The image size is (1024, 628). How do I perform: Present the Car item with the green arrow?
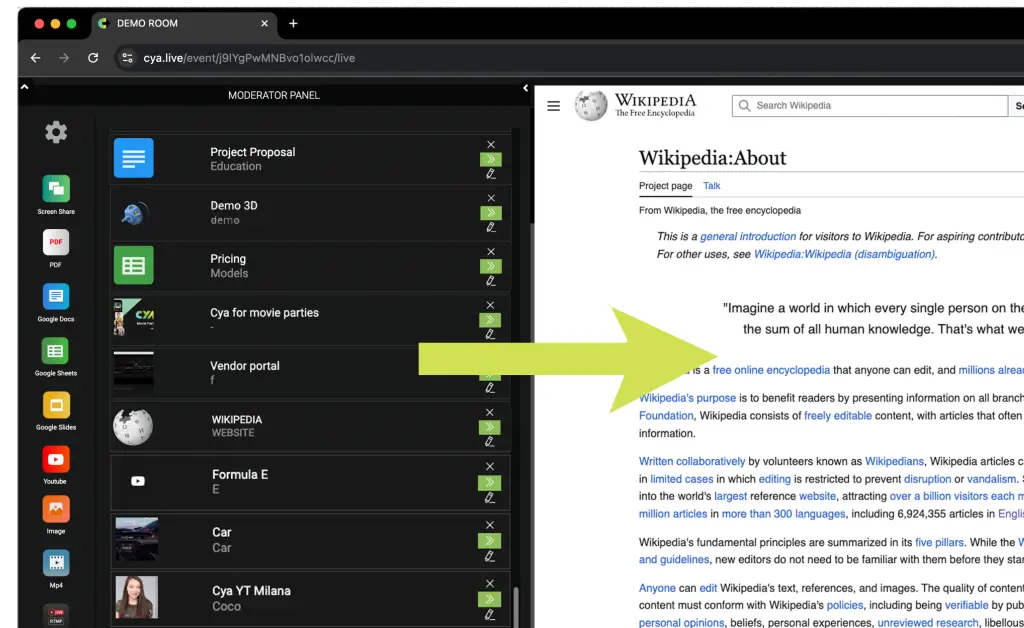click(490, 541)
